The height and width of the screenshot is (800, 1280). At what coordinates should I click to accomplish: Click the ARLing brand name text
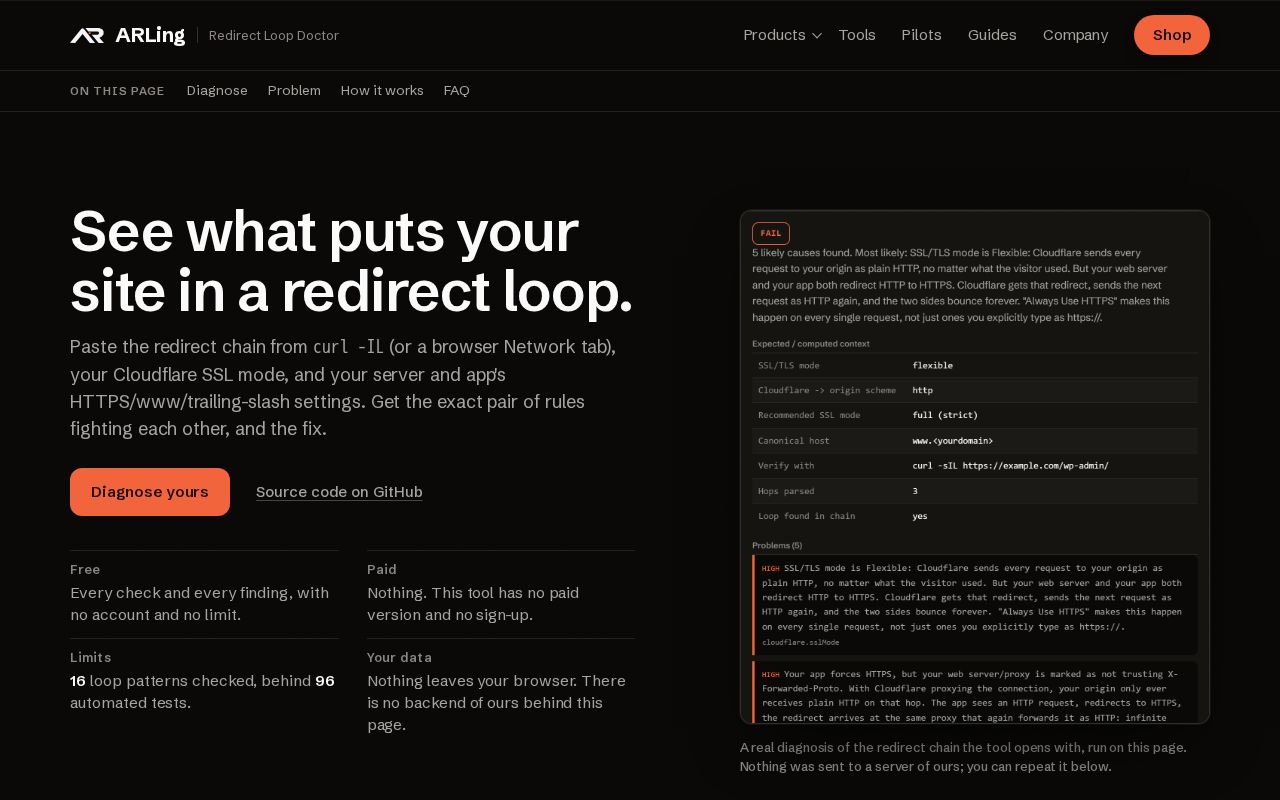pyautogui.click(x=150, y=35)
